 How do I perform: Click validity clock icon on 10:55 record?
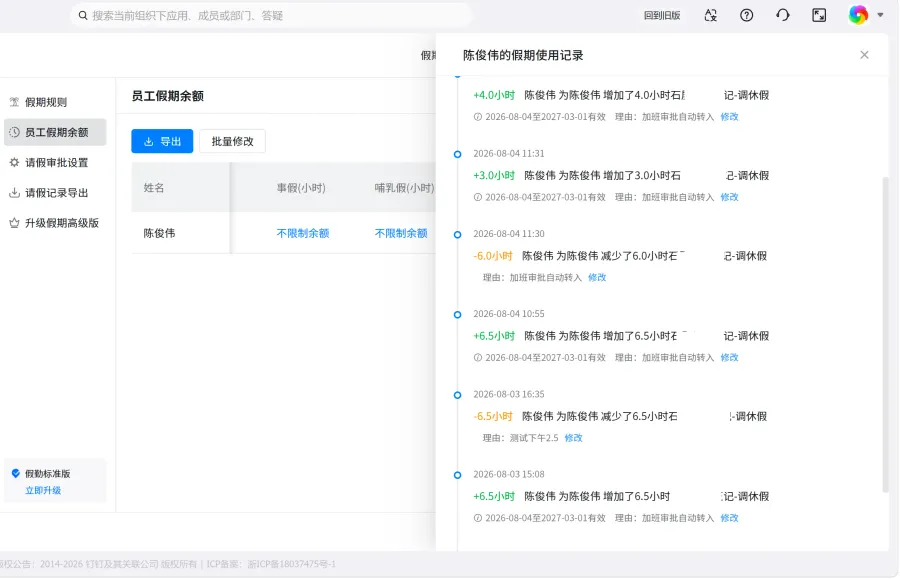tap(478, 357)
